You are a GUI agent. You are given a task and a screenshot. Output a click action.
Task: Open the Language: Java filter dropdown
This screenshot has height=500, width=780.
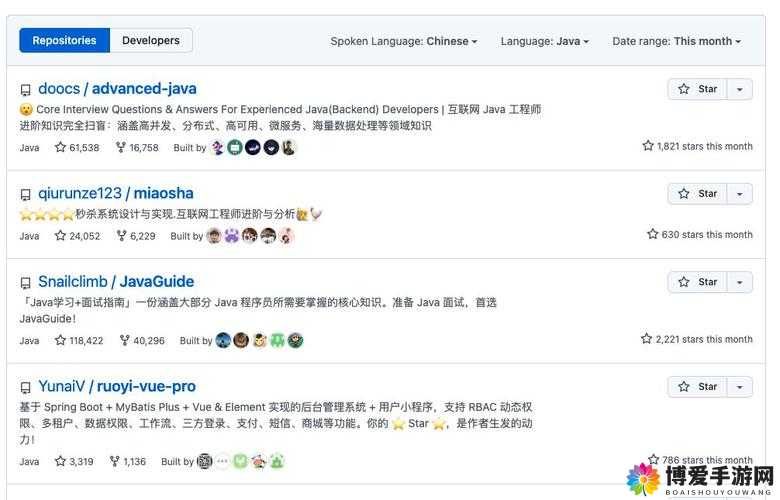(544, 41)
